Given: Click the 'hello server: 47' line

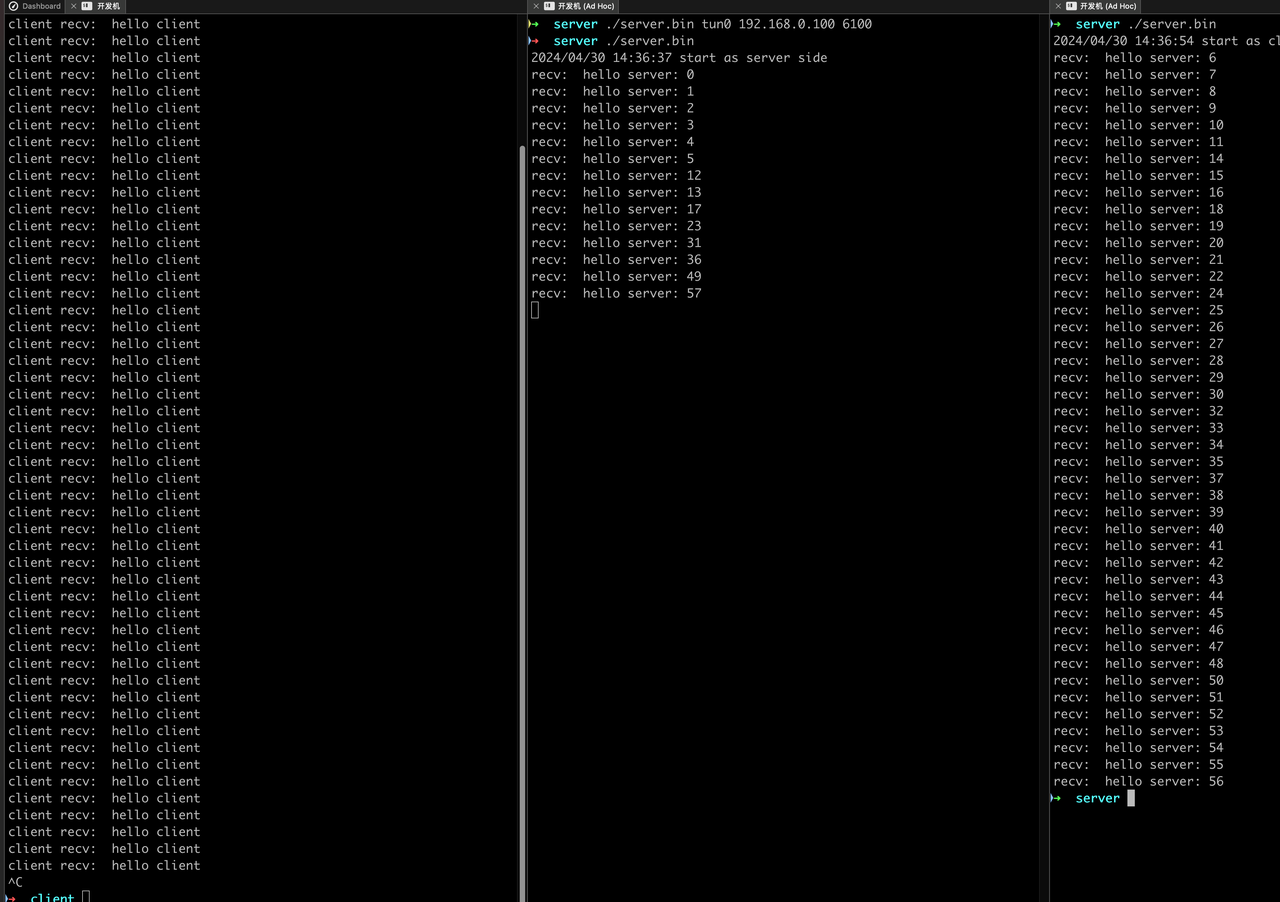Looking at the screenshot, I should pos(1138,647).
